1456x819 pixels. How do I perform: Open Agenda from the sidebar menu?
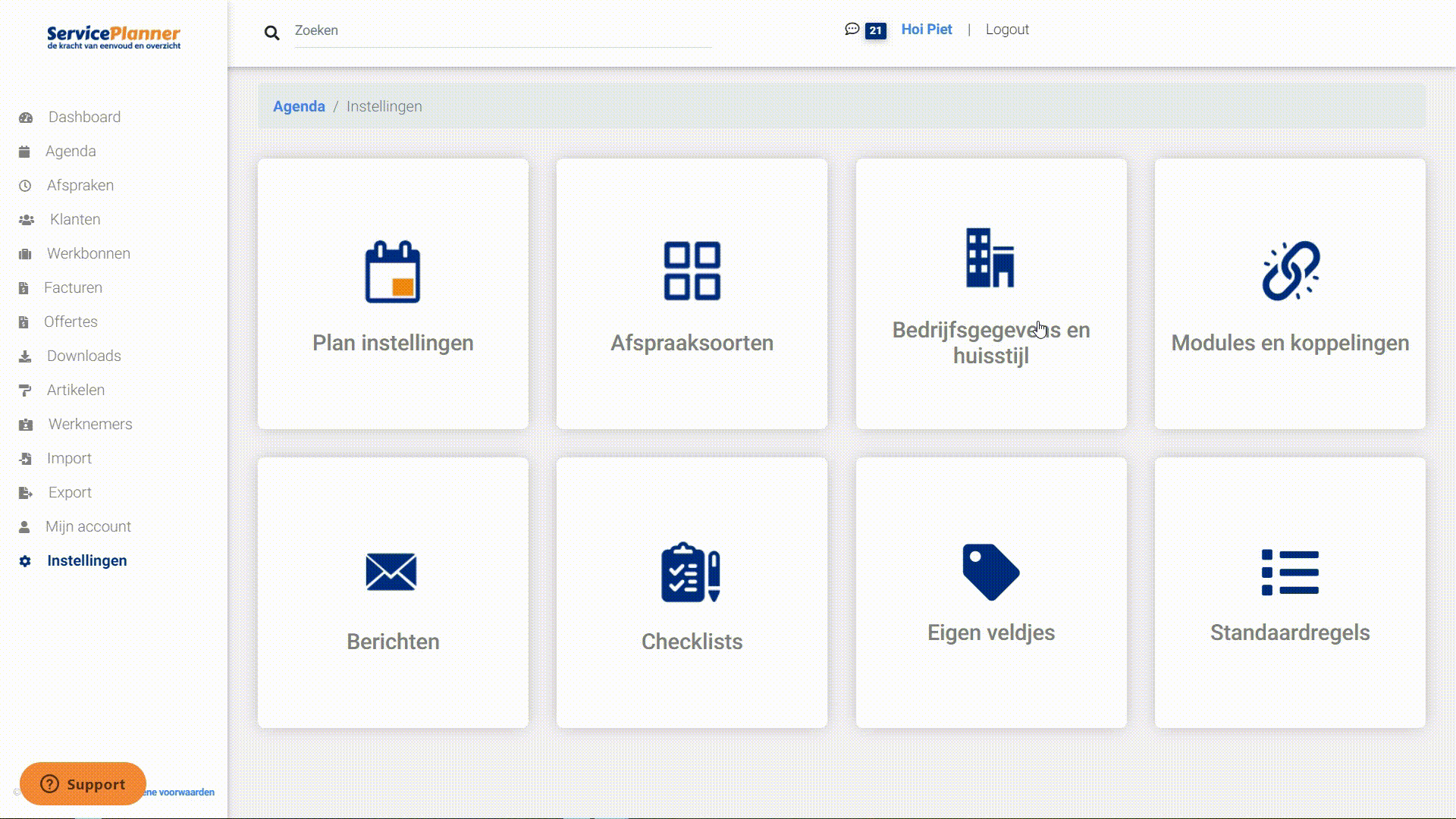click(x=71, y=151)
